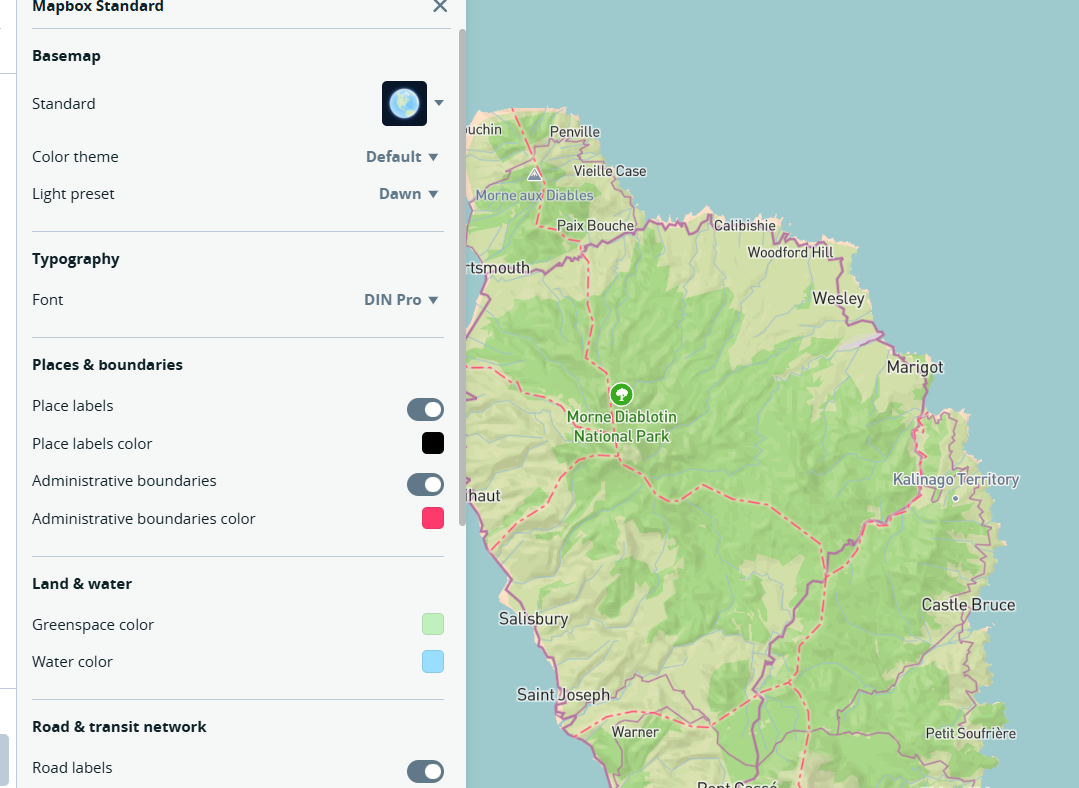1079x788 pixels.
Task: Open the Color theme Default dropdown
Action: coord(402,157)
